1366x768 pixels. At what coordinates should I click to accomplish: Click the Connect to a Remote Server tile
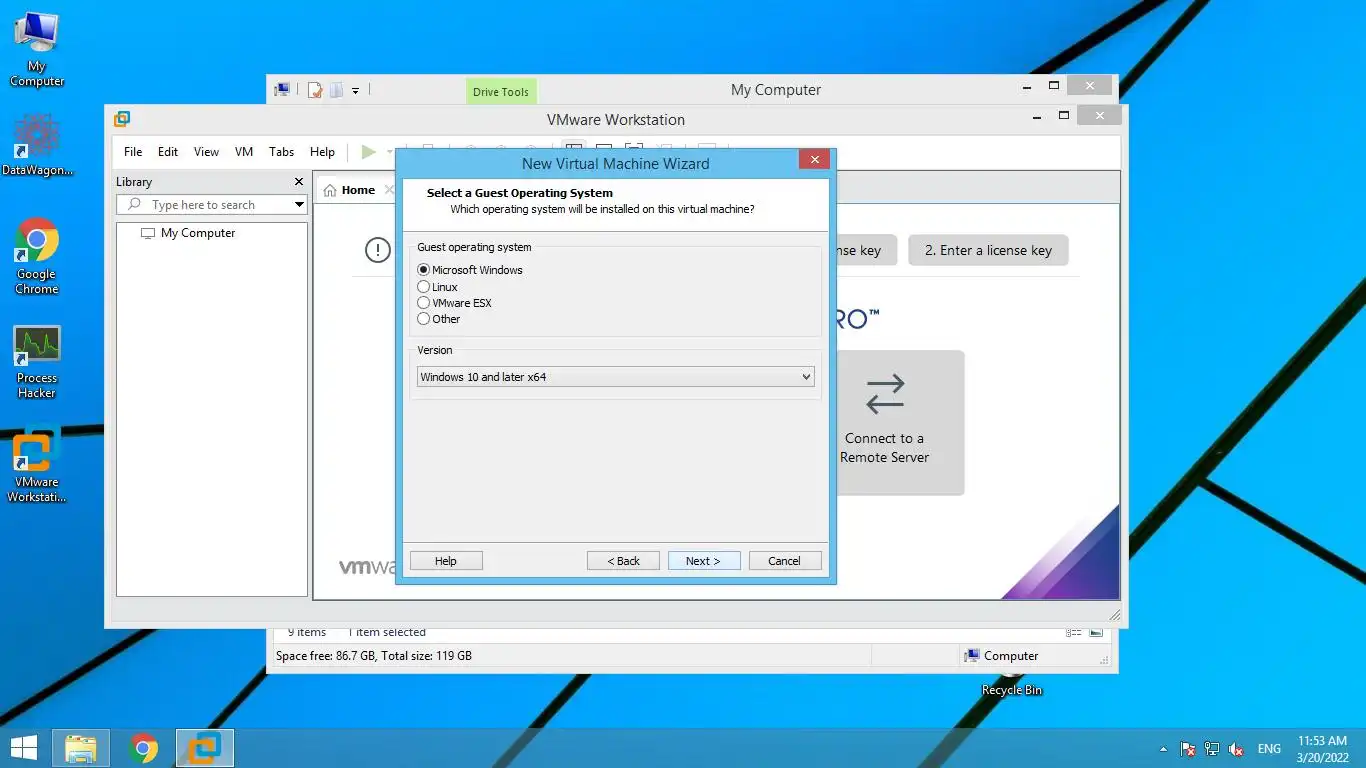pos(885,422)
